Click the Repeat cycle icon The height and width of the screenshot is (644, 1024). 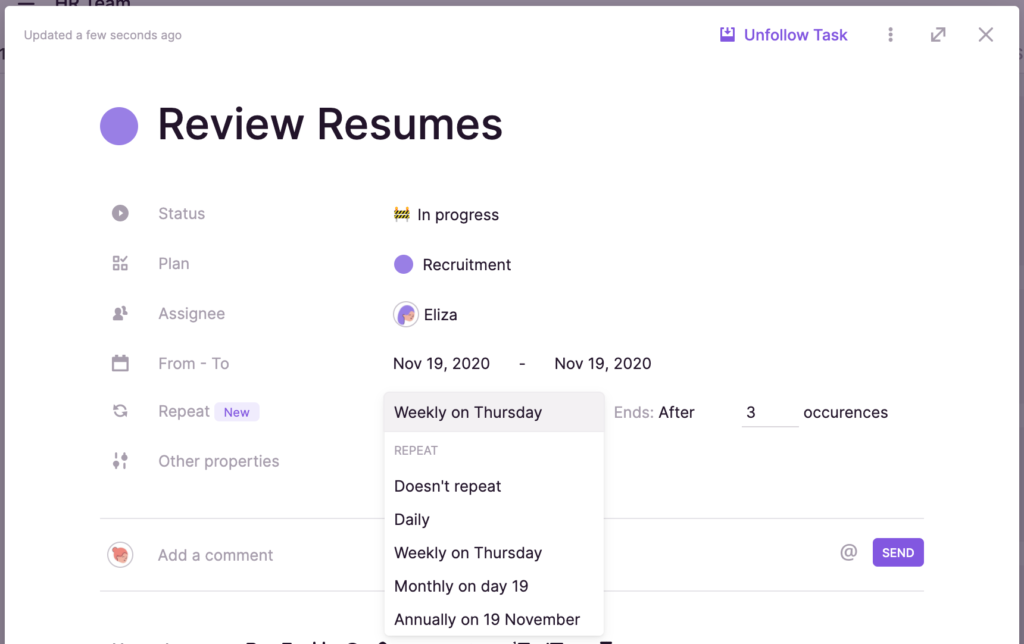(120, 412)
